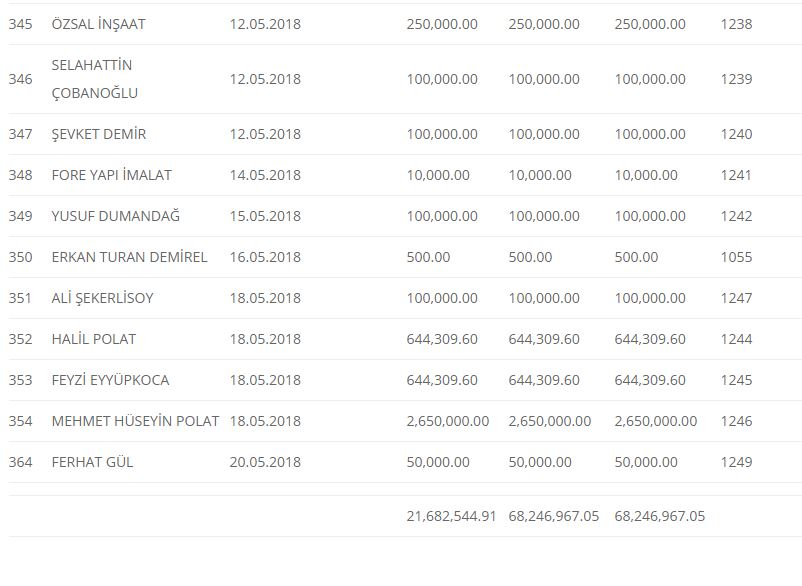Select the SELAHATTİN ÇOBANOĞLU name cell
The height and width of the screenshot is (586, 802).
(95, 79)
